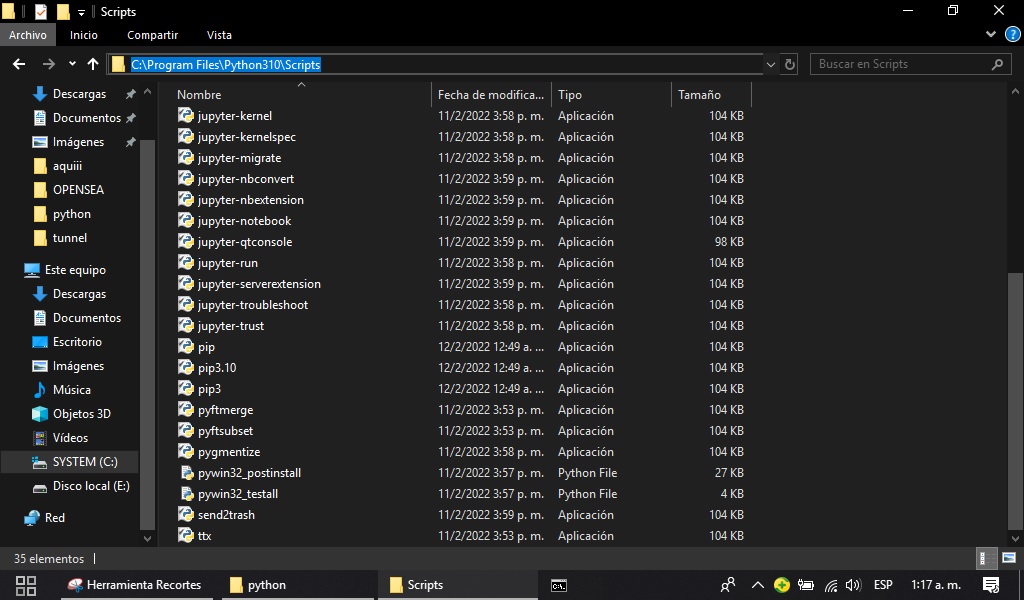This screenshot has height=600, width=1024.
Task: Open the Vista ribbon tab
Action: [x=219, y=35]
